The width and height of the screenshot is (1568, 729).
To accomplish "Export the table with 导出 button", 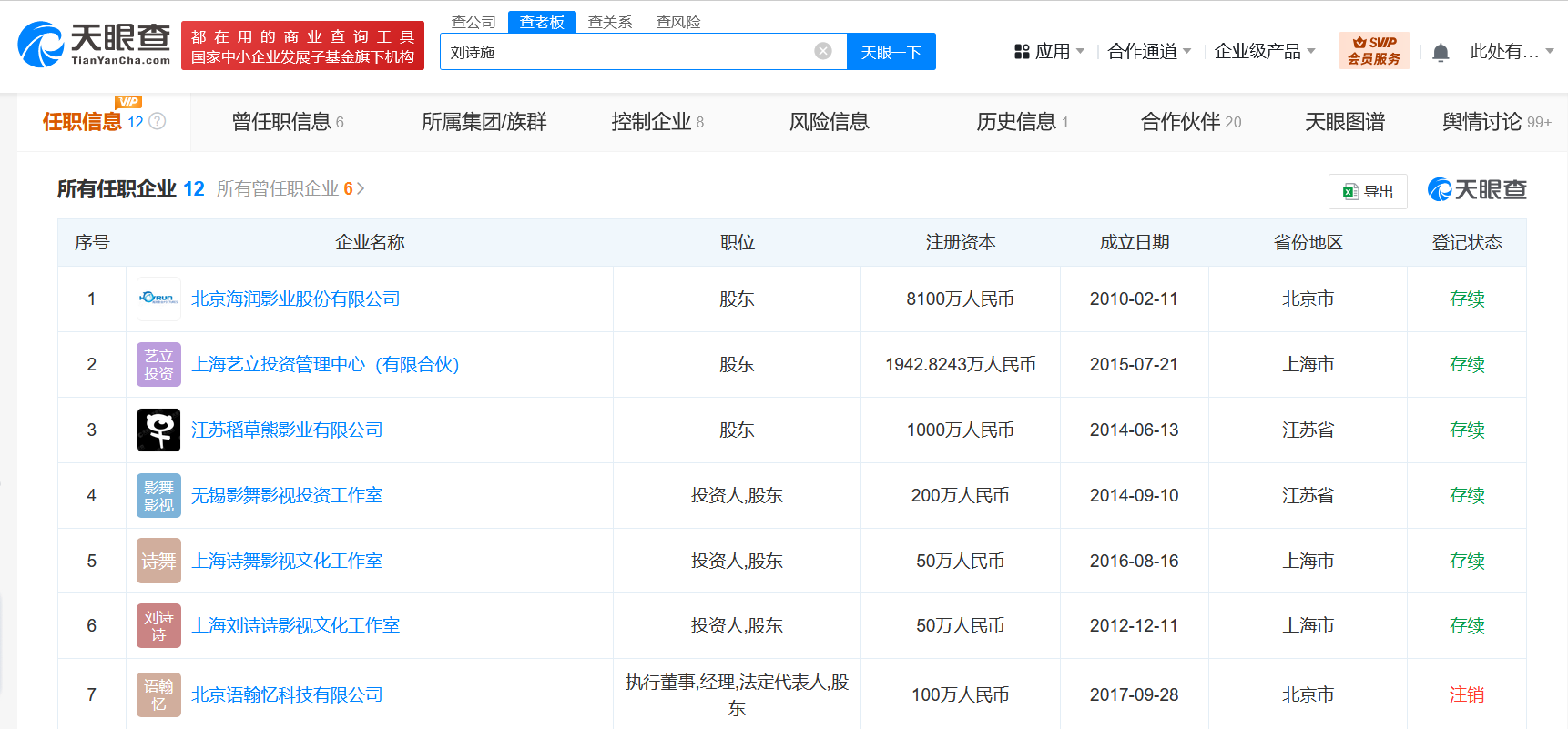I will tap(1368, 191).
